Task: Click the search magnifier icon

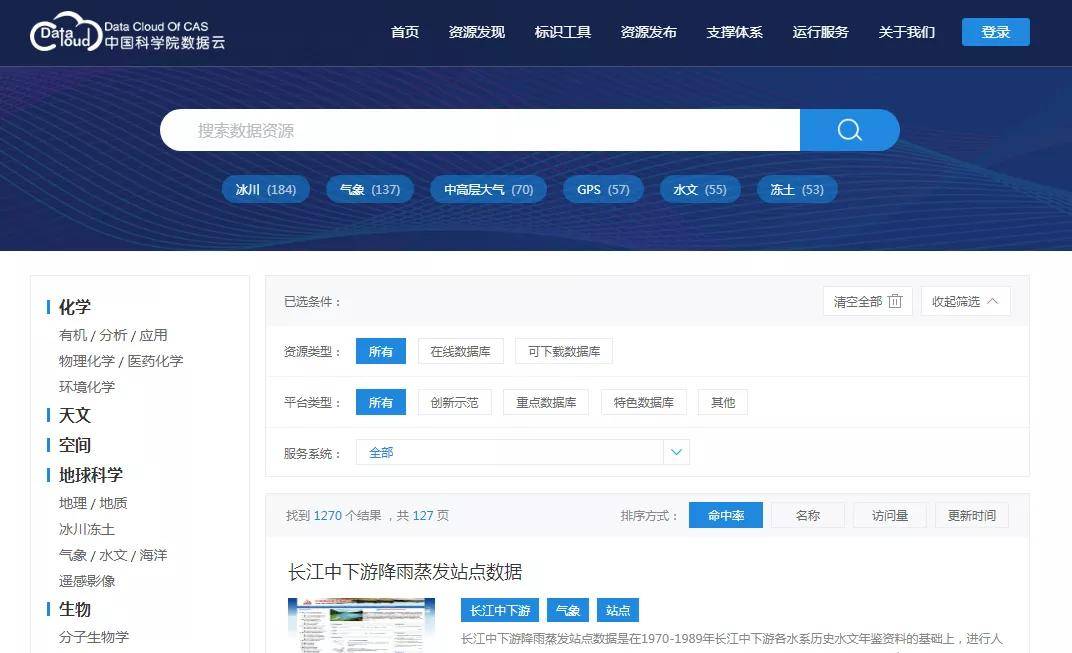Action: 848,129
